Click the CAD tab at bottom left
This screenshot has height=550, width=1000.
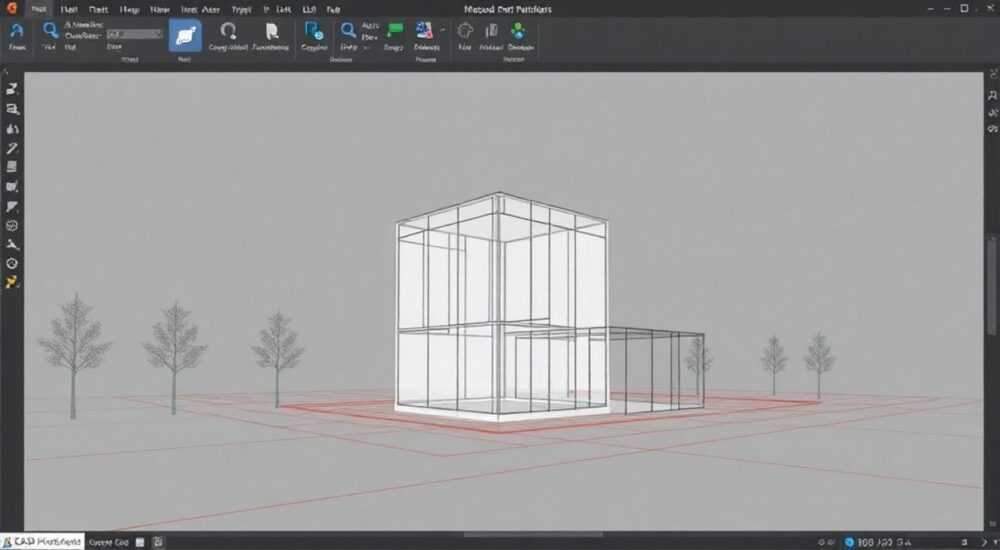click(42, 542)
